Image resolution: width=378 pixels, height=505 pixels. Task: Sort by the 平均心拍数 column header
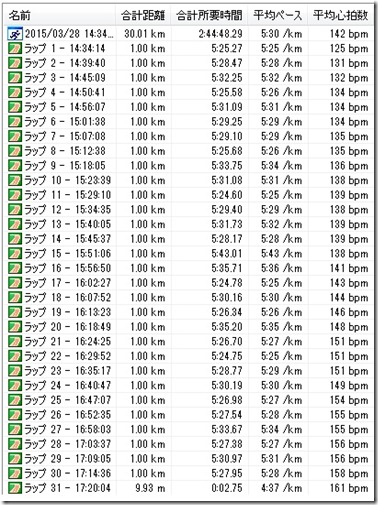point(340,16)
